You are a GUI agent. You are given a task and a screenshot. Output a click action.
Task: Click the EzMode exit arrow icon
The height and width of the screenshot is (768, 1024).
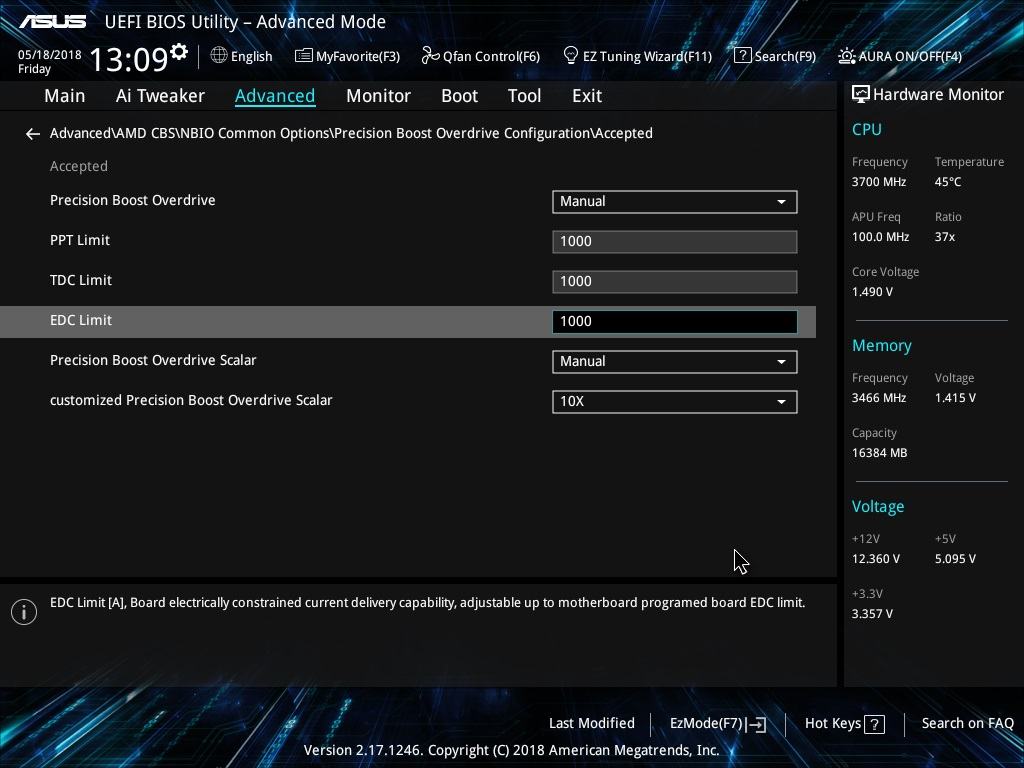756,724
